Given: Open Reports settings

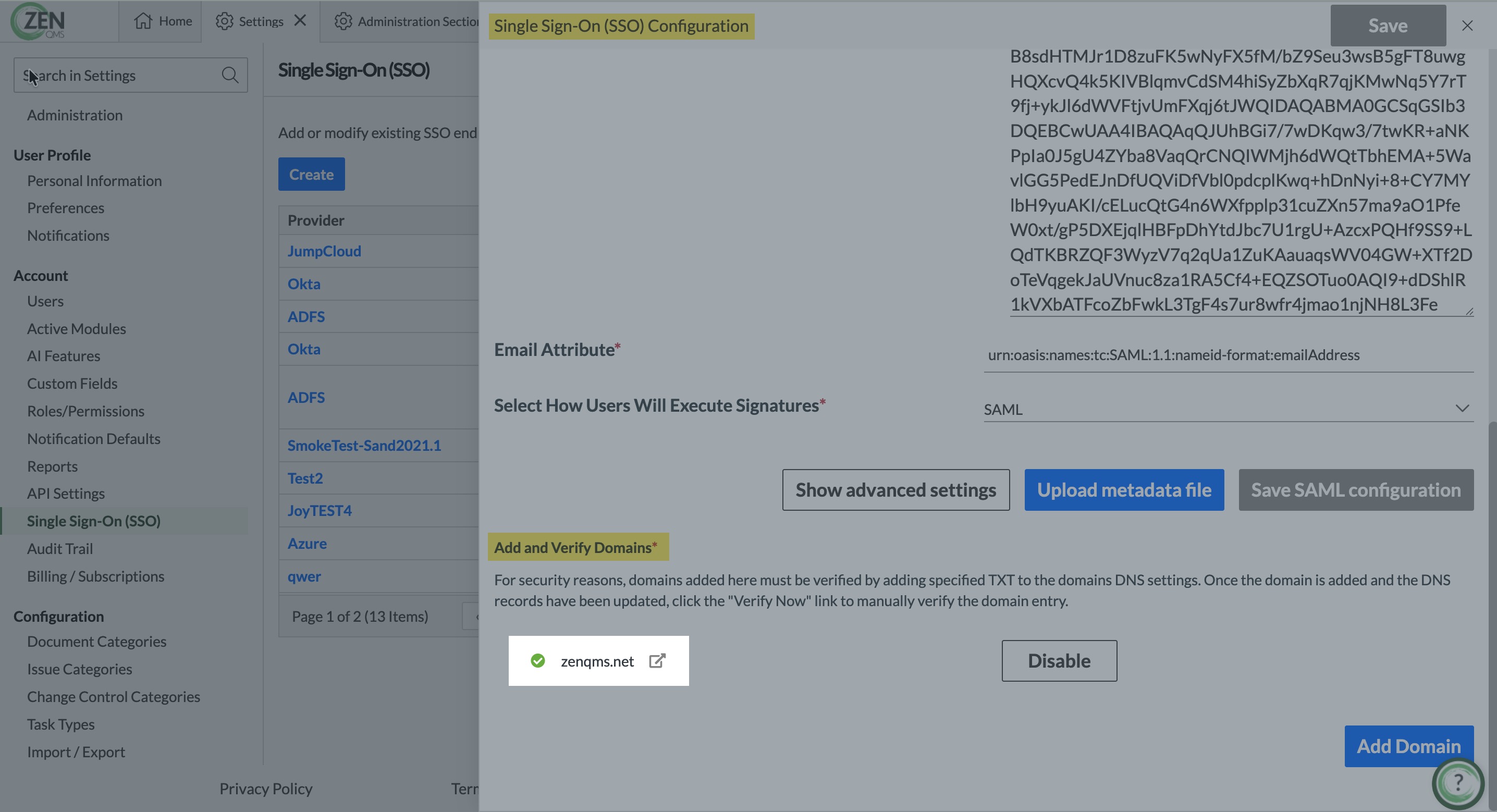Looking at the screenshot, I should tap(52, 466).
